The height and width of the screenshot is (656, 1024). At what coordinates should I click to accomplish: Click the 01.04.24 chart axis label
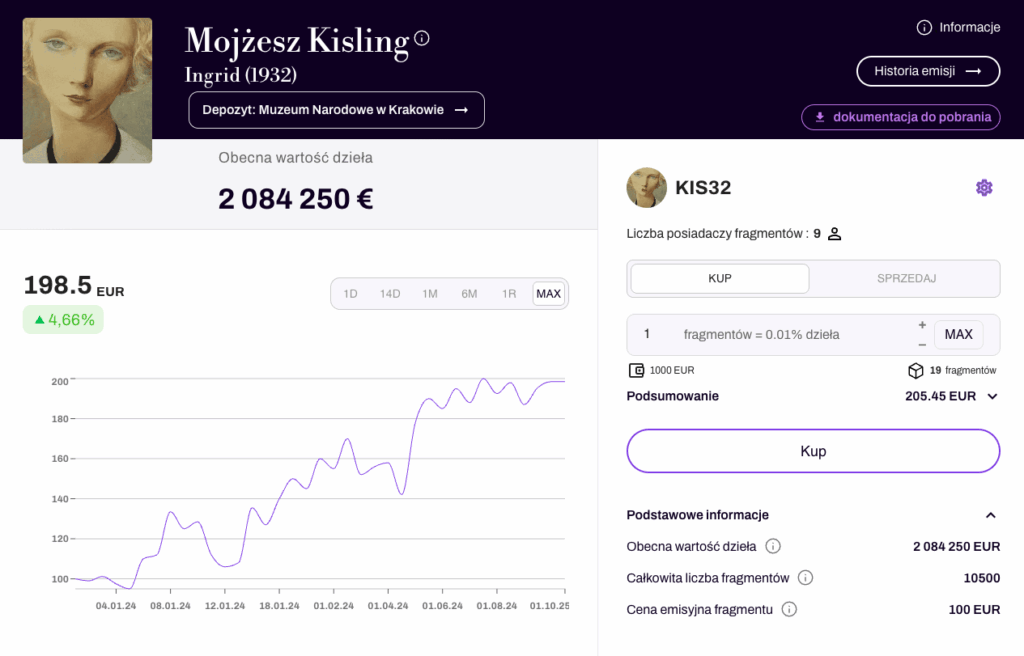pos(388,606)
